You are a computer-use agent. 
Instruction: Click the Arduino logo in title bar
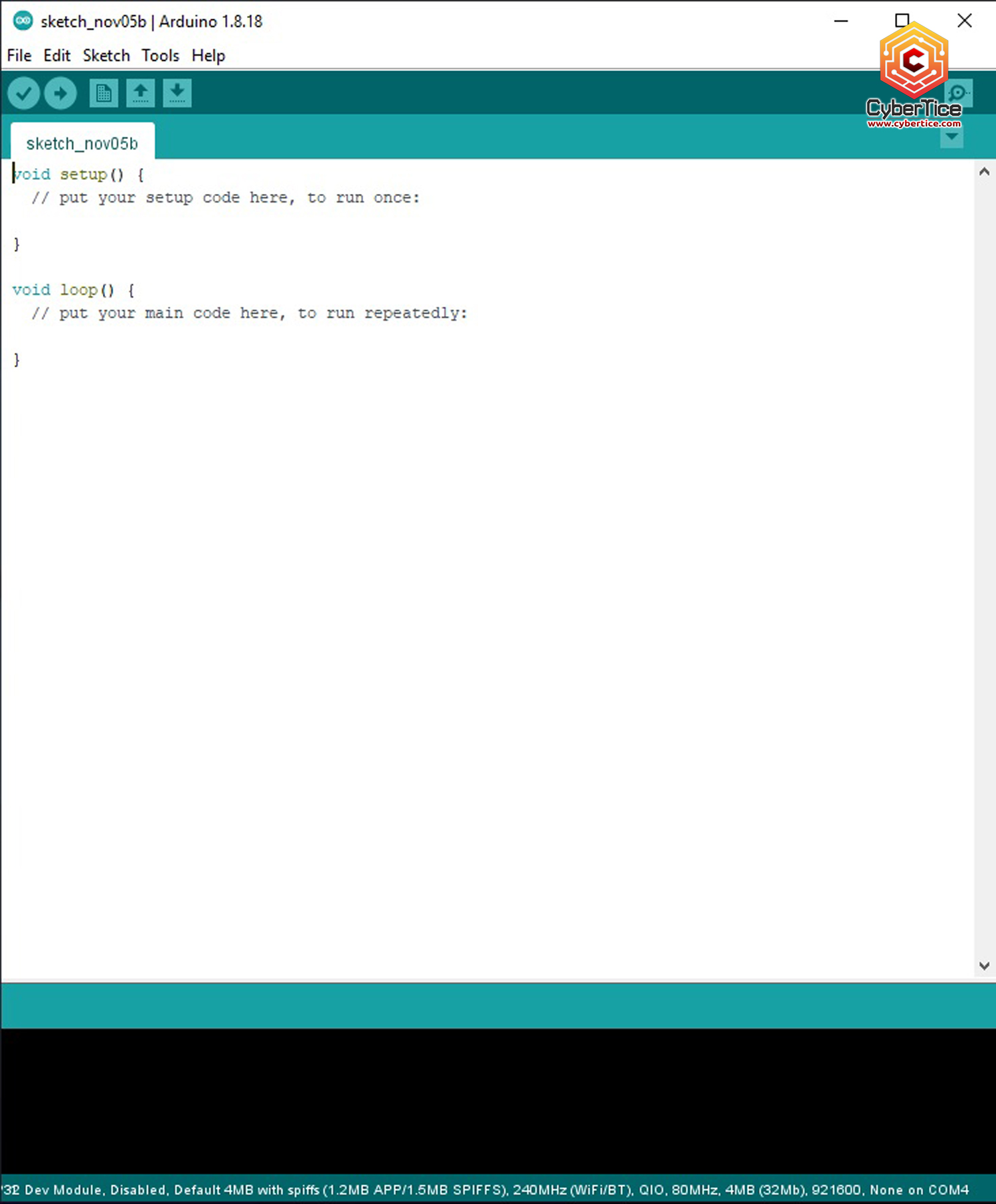[x=23, y=21]
